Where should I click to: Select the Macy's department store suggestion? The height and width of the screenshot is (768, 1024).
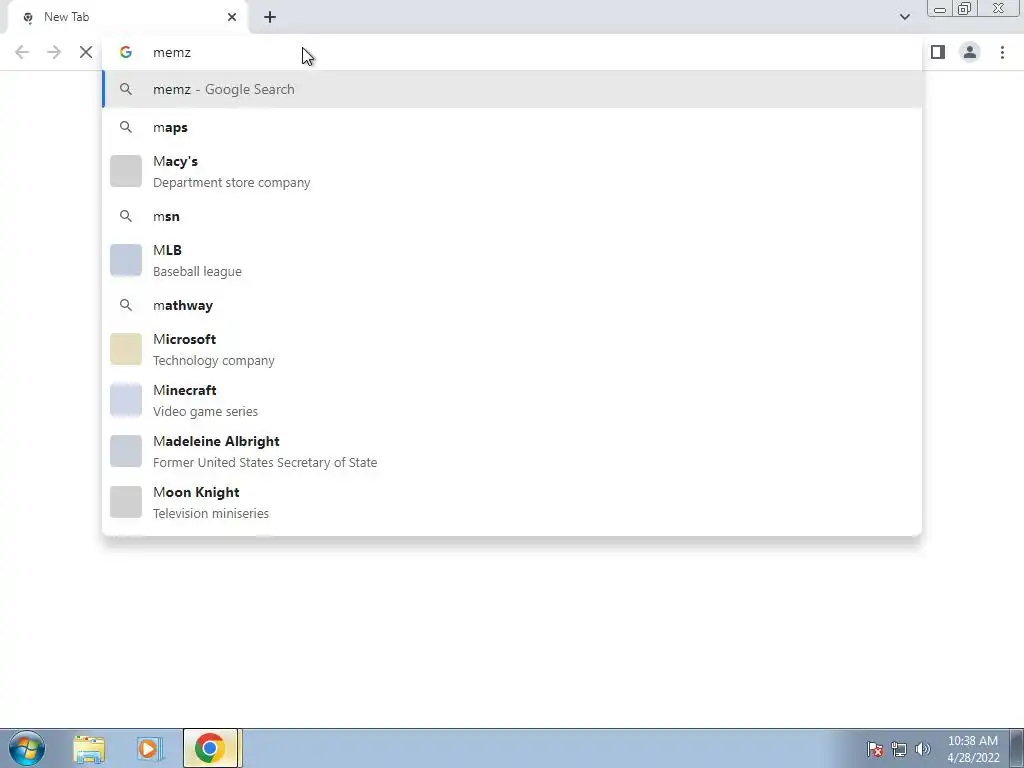512,172
